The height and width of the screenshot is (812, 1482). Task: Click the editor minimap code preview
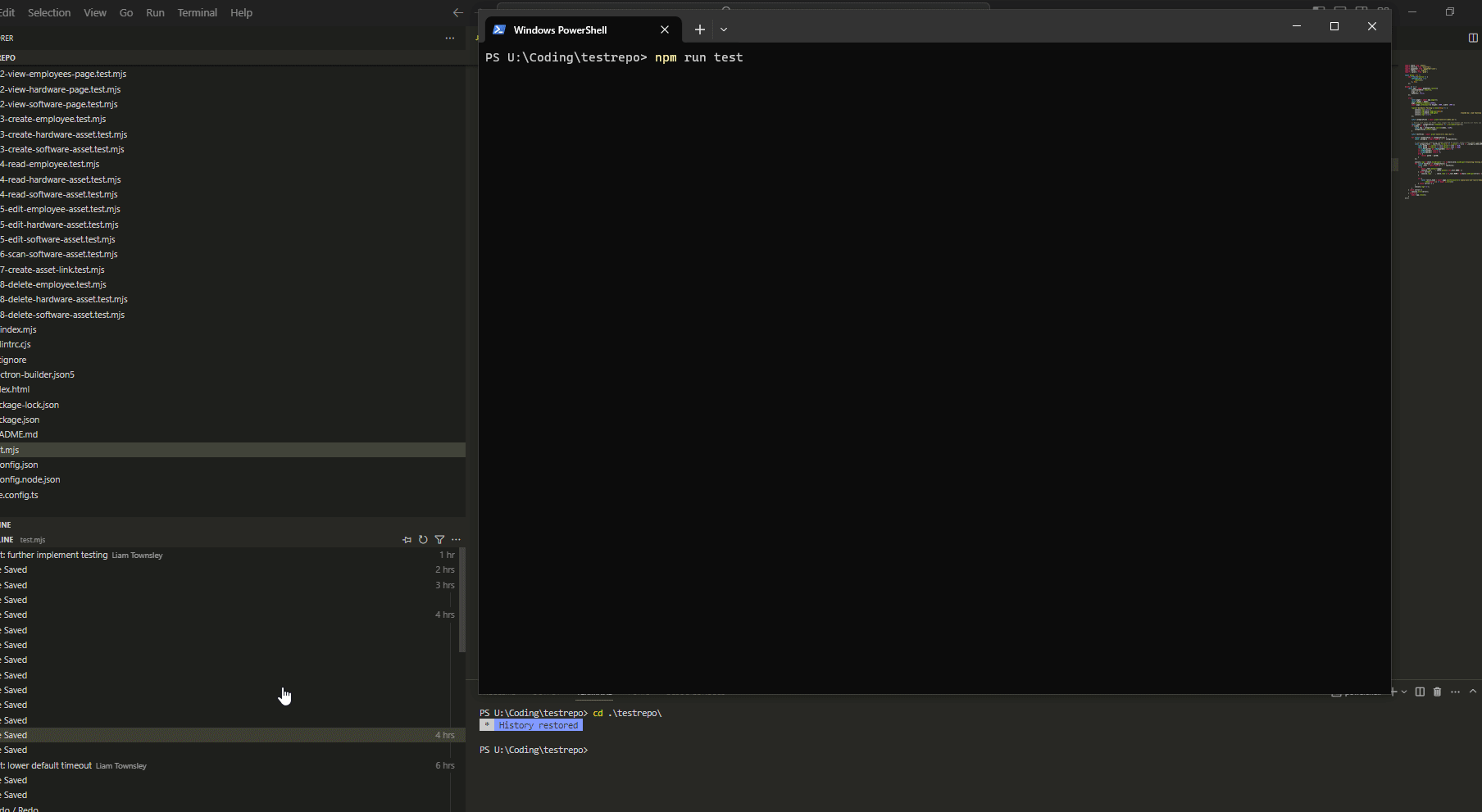tap(1441, 131)
